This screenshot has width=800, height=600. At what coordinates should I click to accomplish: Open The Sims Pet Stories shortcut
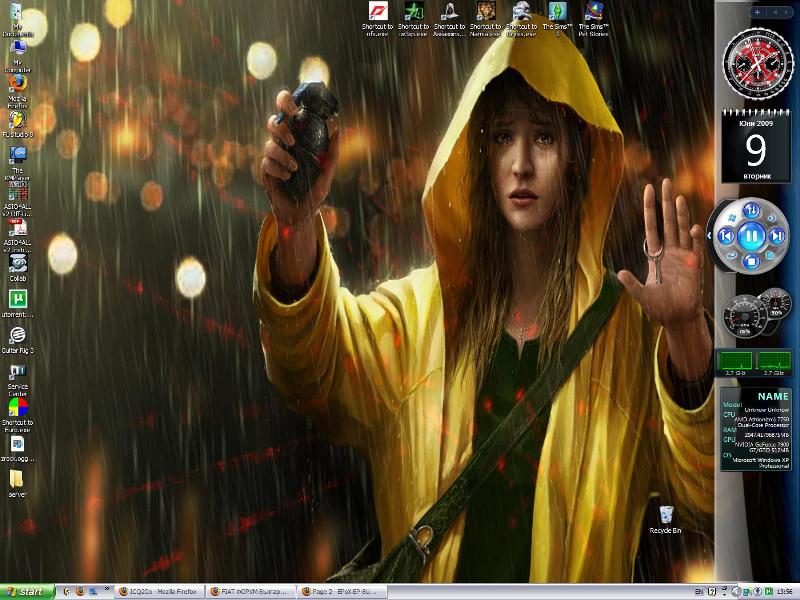[593, 13]
